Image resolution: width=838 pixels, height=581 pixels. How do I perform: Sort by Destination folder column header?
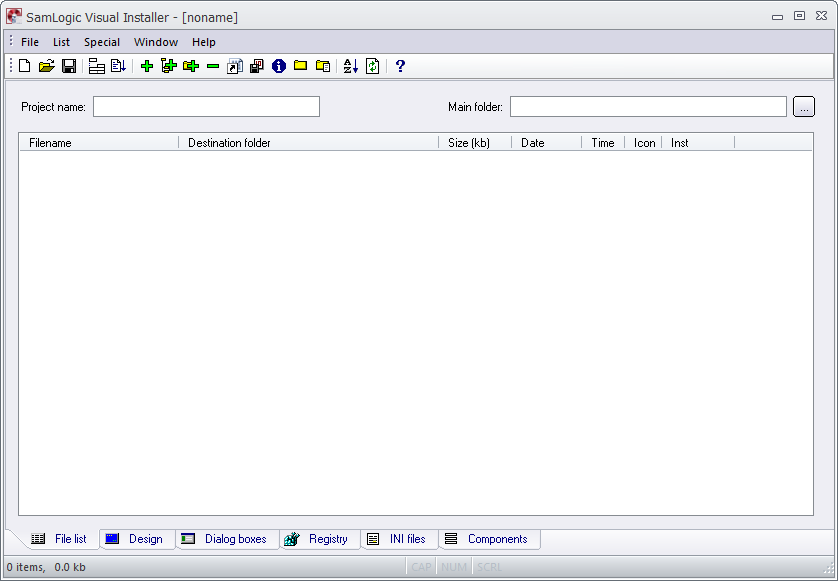click(308, 143)
